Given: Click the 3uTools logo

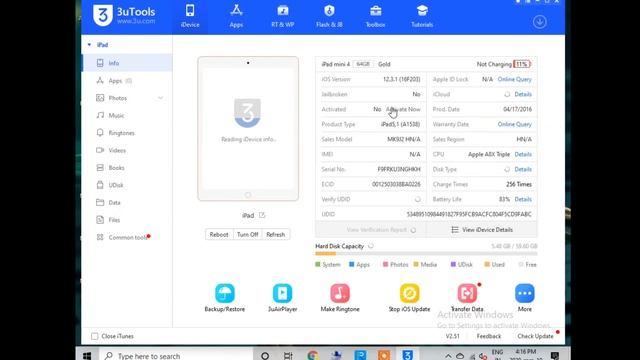Looking at the screenshot, I should click(124, 16).
